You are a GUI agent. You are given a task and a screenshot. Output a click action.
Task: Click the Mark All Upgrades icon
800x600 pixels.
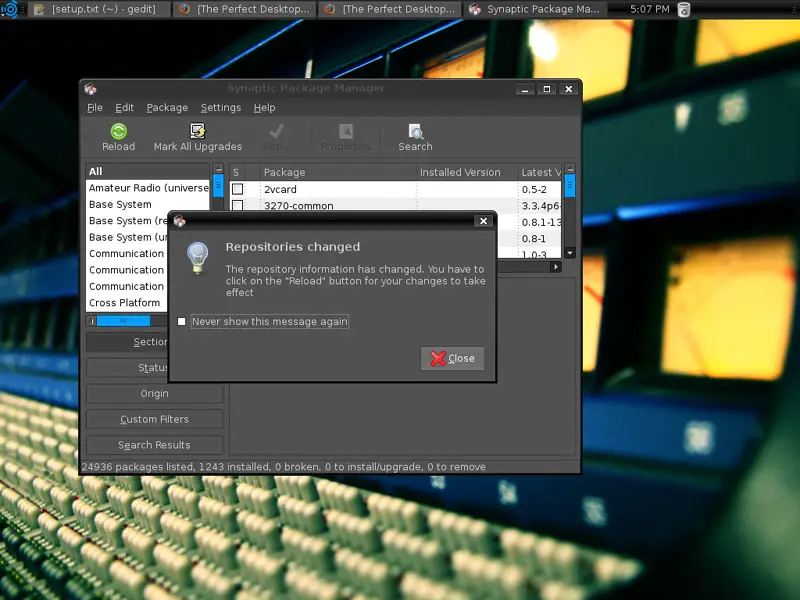(197, 132)
